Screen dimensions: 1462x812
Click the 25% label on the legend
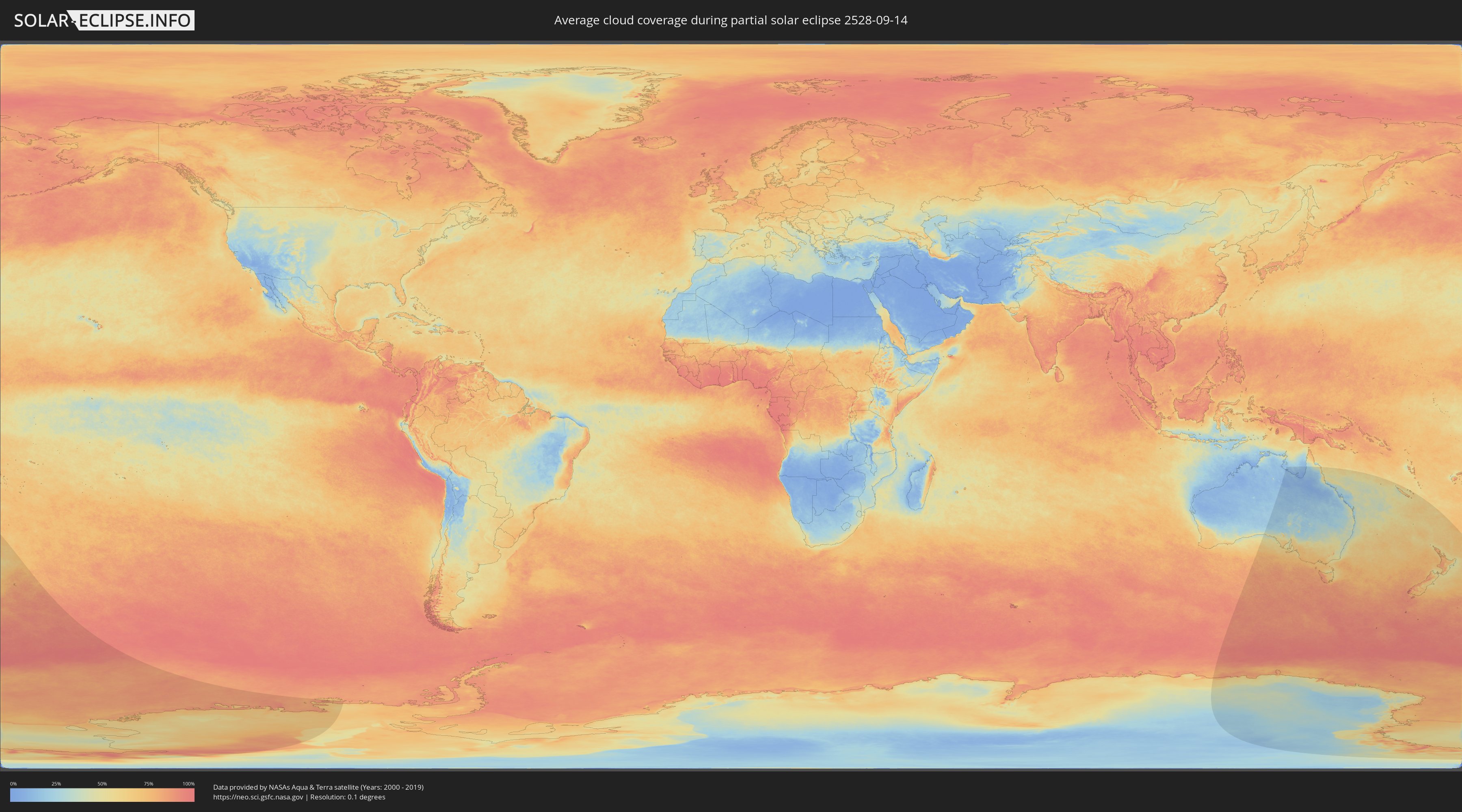(x=56, y=784)
